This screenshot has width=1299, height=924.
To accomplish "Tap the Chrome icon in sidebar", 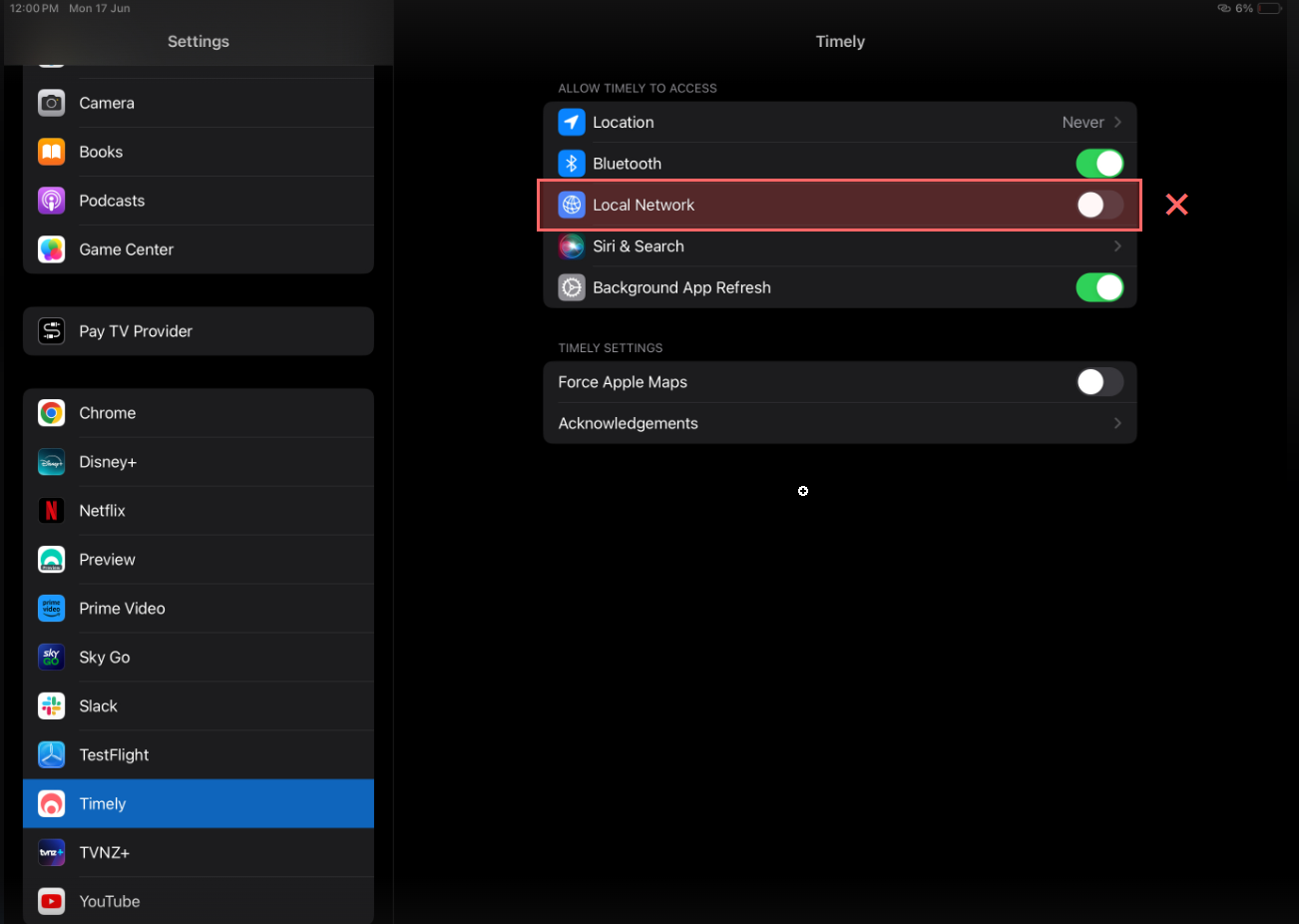I will 52,413.
